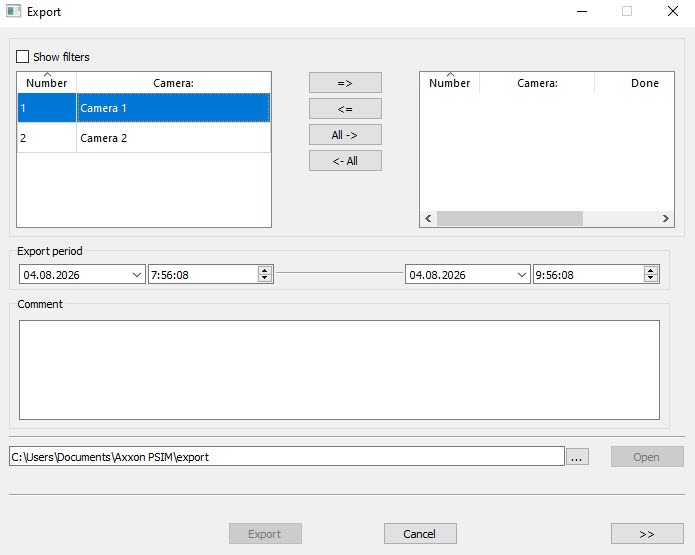Click the export folder path field

[x=286, y=457]
